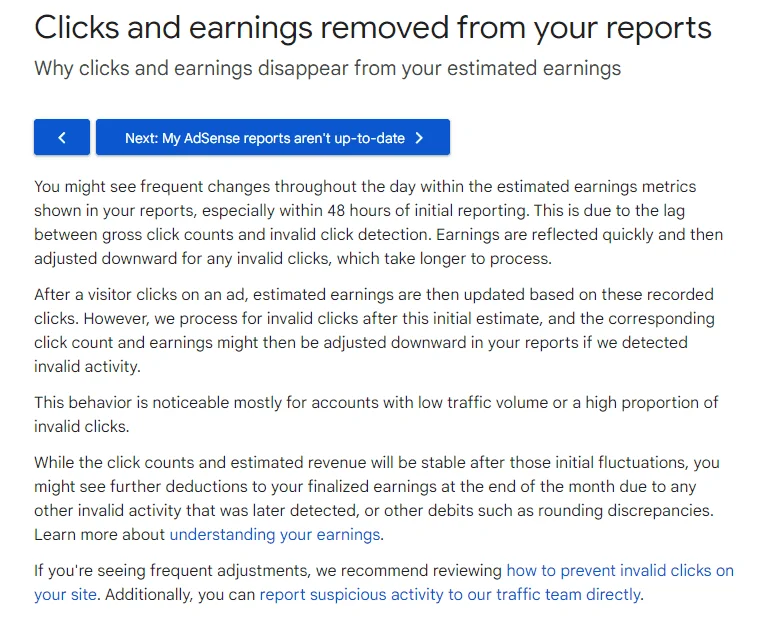Click paragraph starting 'After a visitor clicks on an ad'
The image size is (769, 624).
(x=374, y=330)
